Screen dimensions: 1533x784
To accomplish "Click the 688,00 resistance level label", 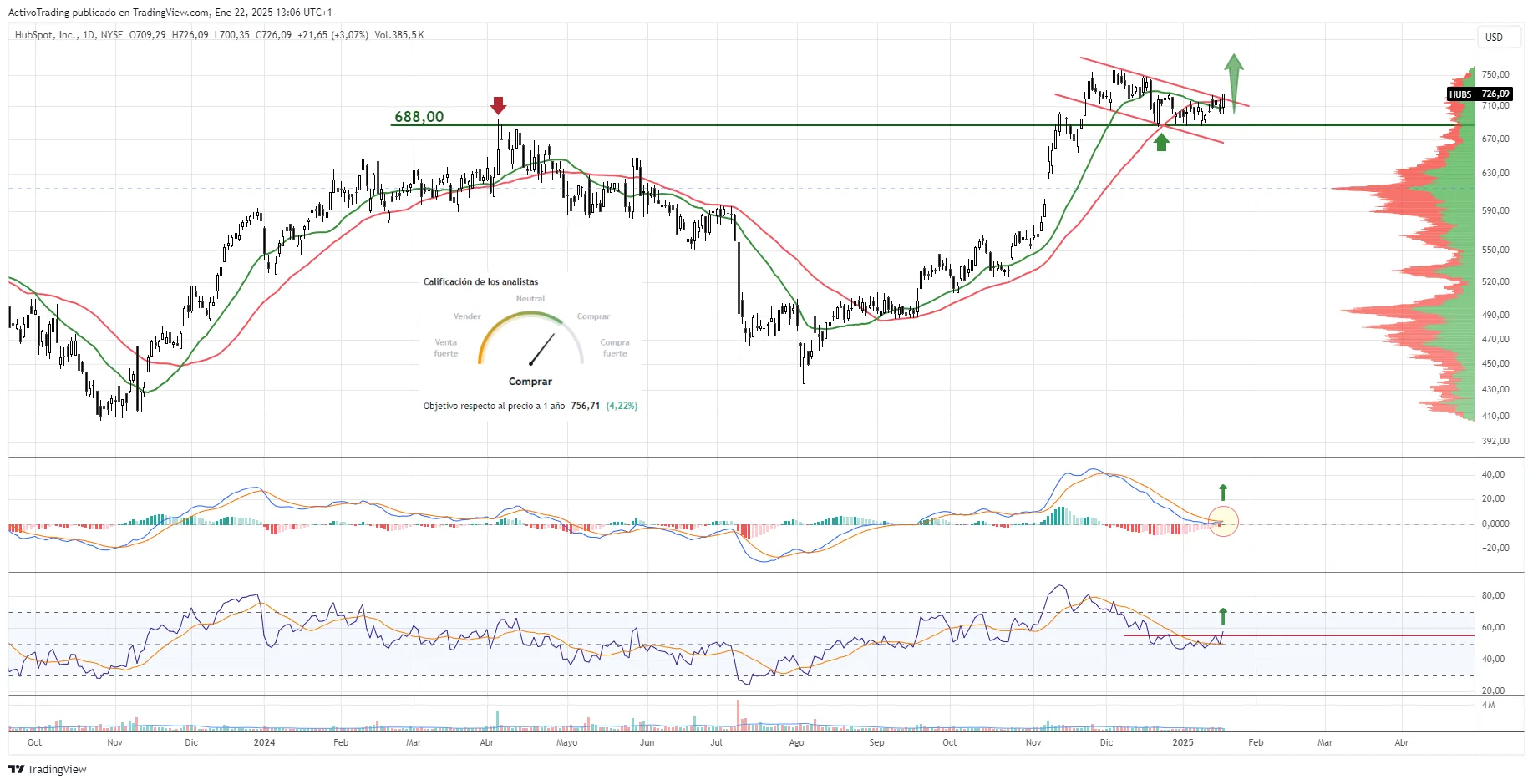I will pyautogui.click(x=419, y=117).
